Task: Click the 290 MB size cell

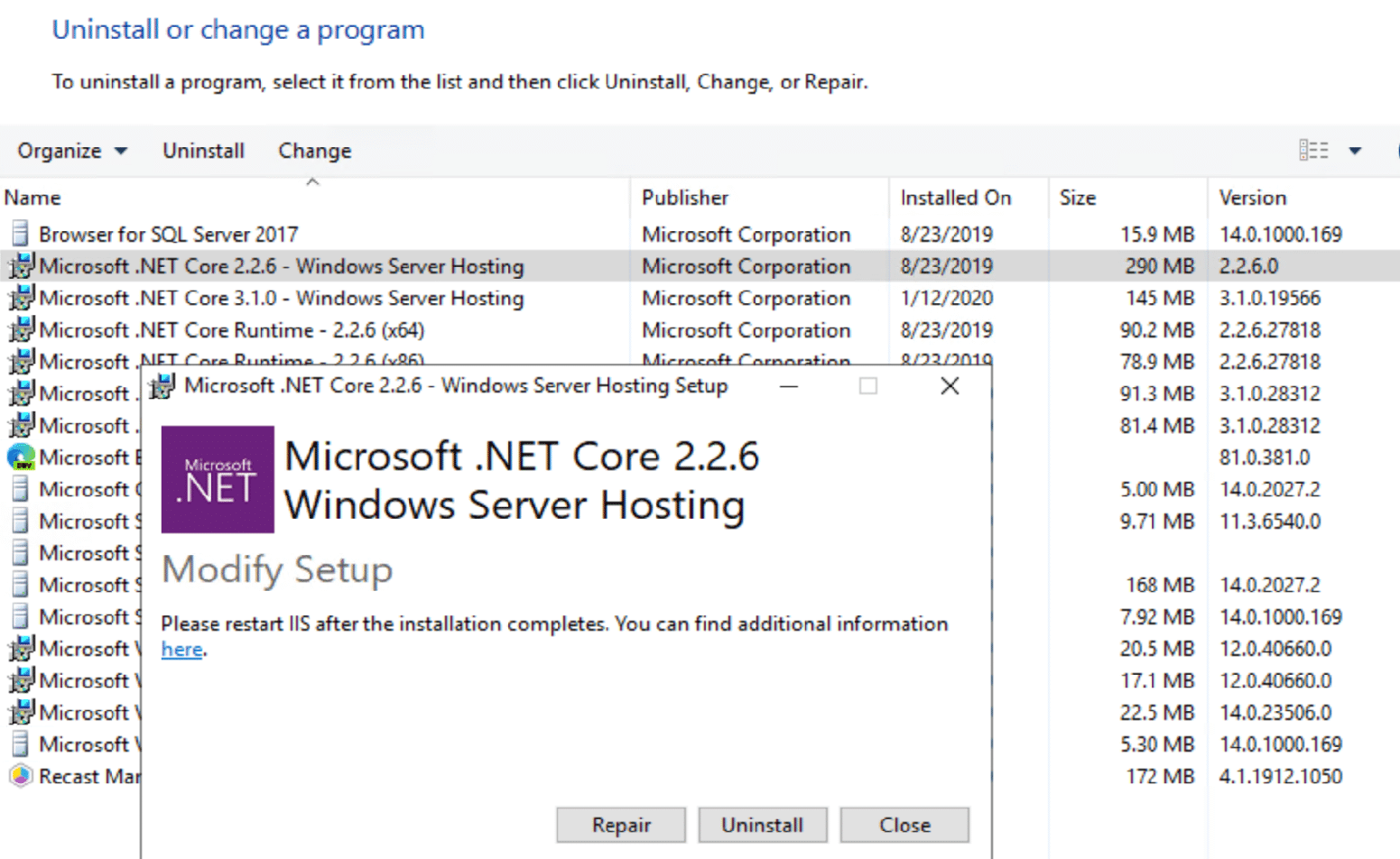Action: [1160, 266]
